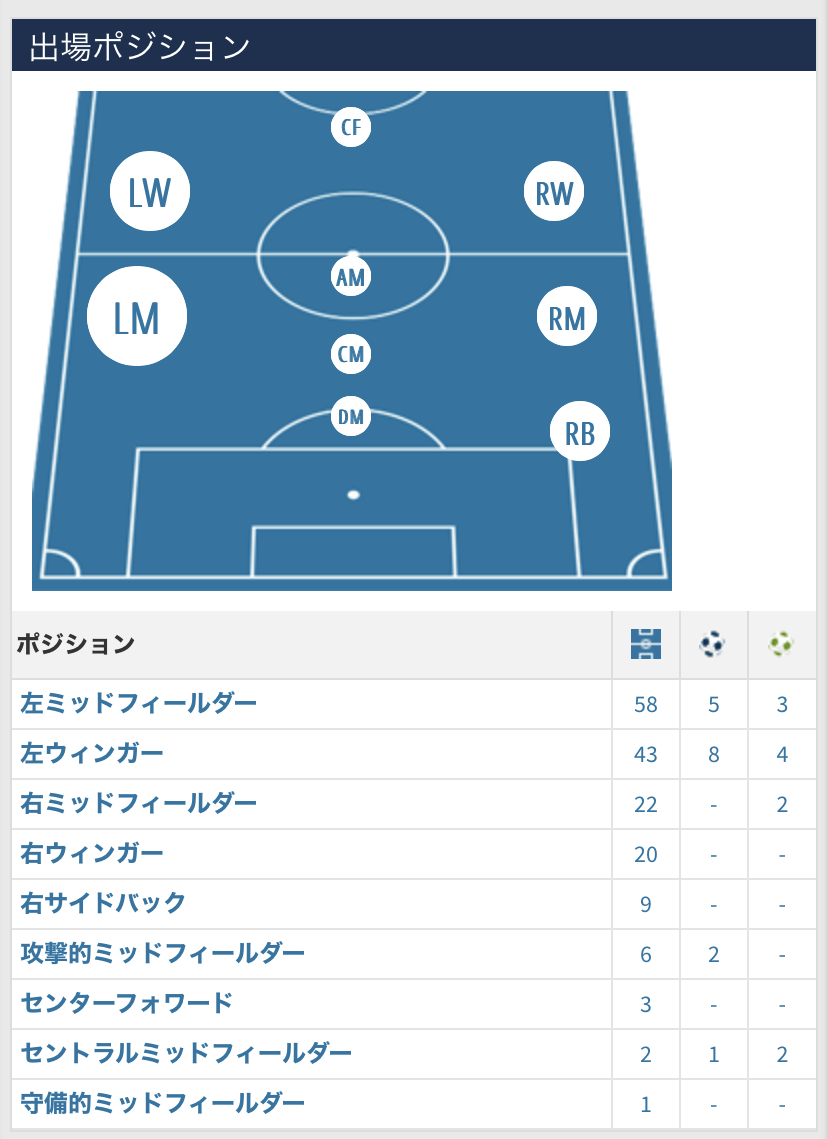The image size is (828, 1139).
Task: Click the LM position circle on pitch
Action: 137,316
